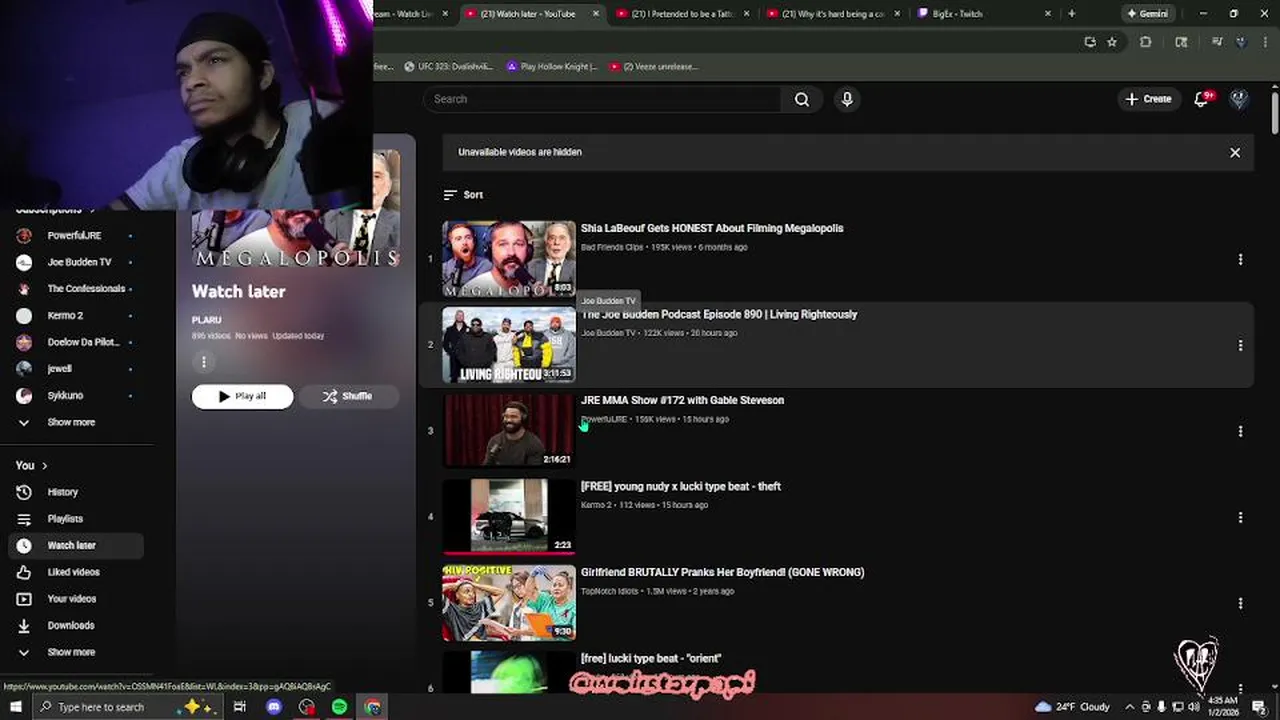
Task: Open Liked videos in the sidebar
Action: point(74,572)
